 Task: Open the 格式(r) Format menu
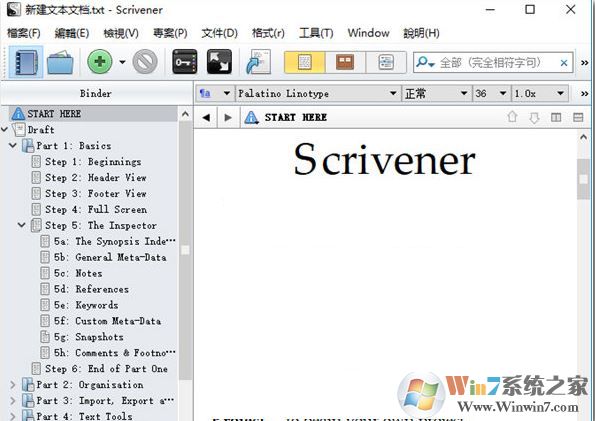coord(268,33)
